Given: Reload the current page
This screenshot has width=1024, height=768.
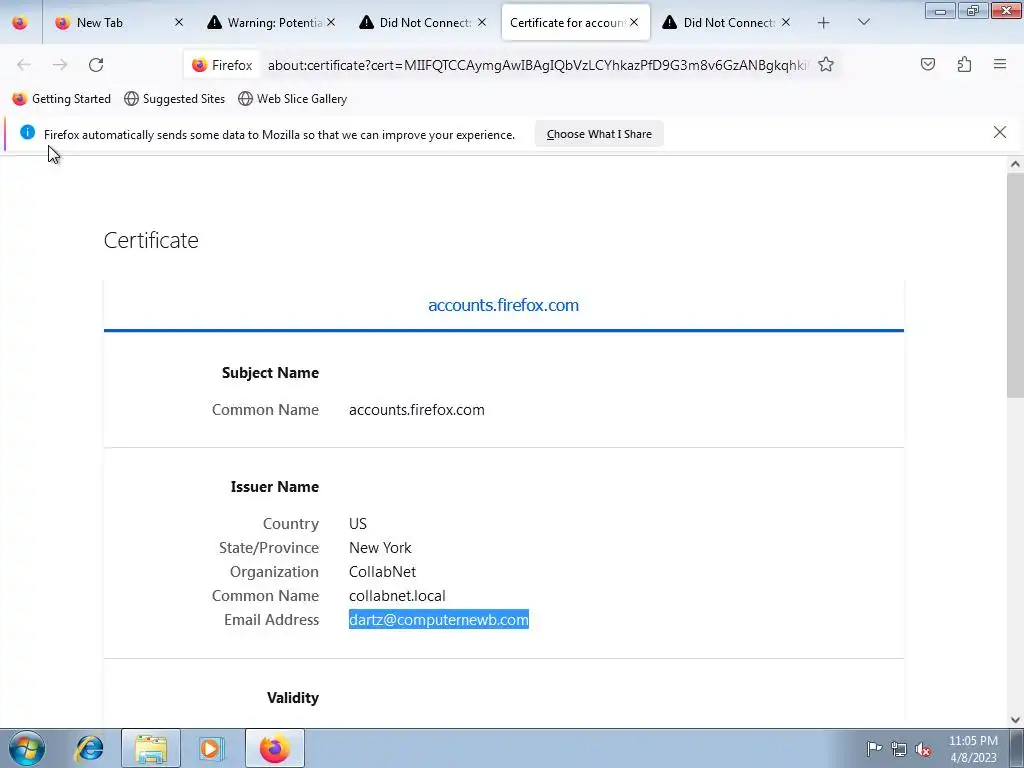Looking at the screenshot, I should click(x=96, y=65).
